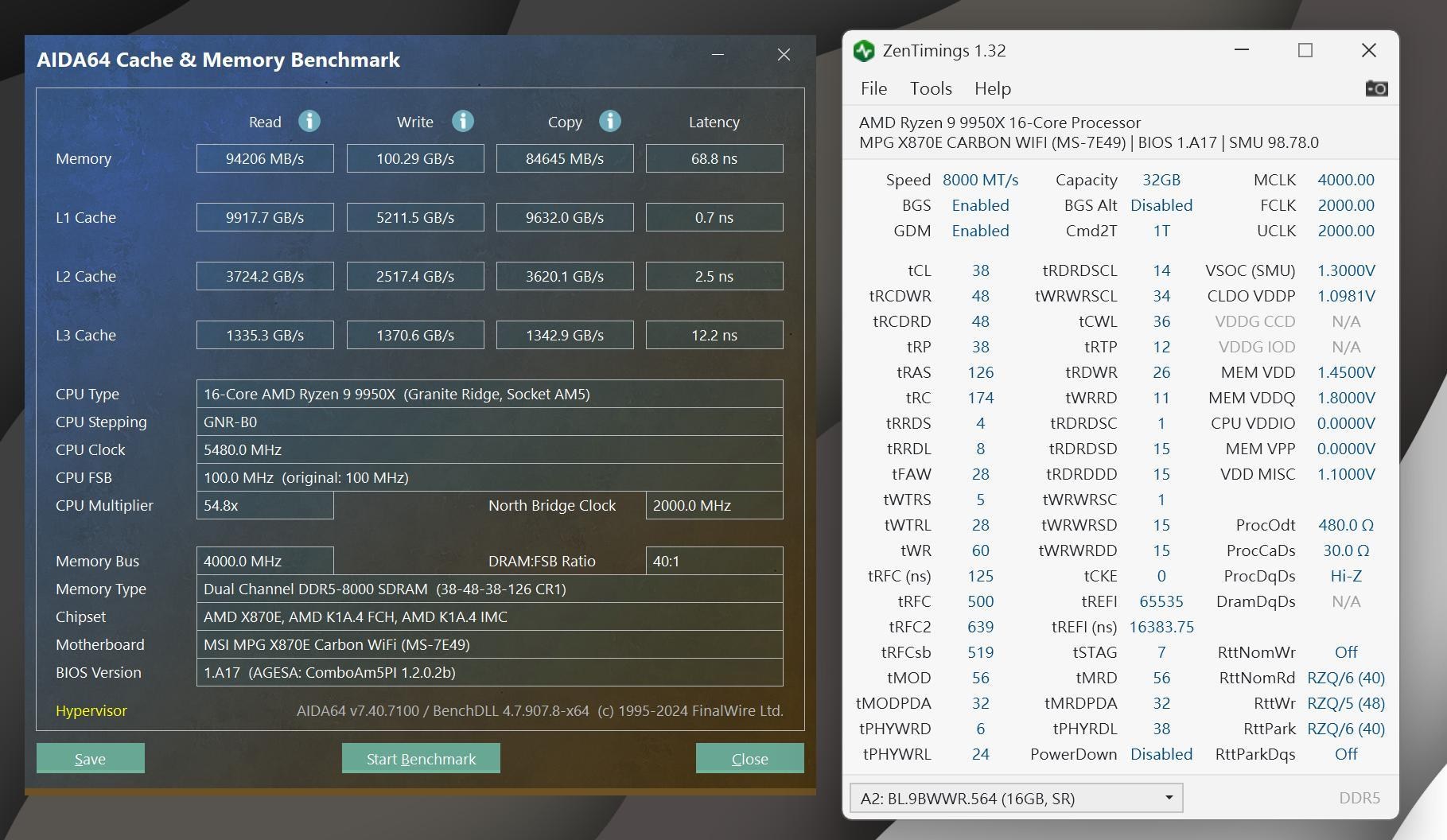Open the memory module A2 selection dropdown
This screenshot has width=1447, height=840.
coord(1016,798)
